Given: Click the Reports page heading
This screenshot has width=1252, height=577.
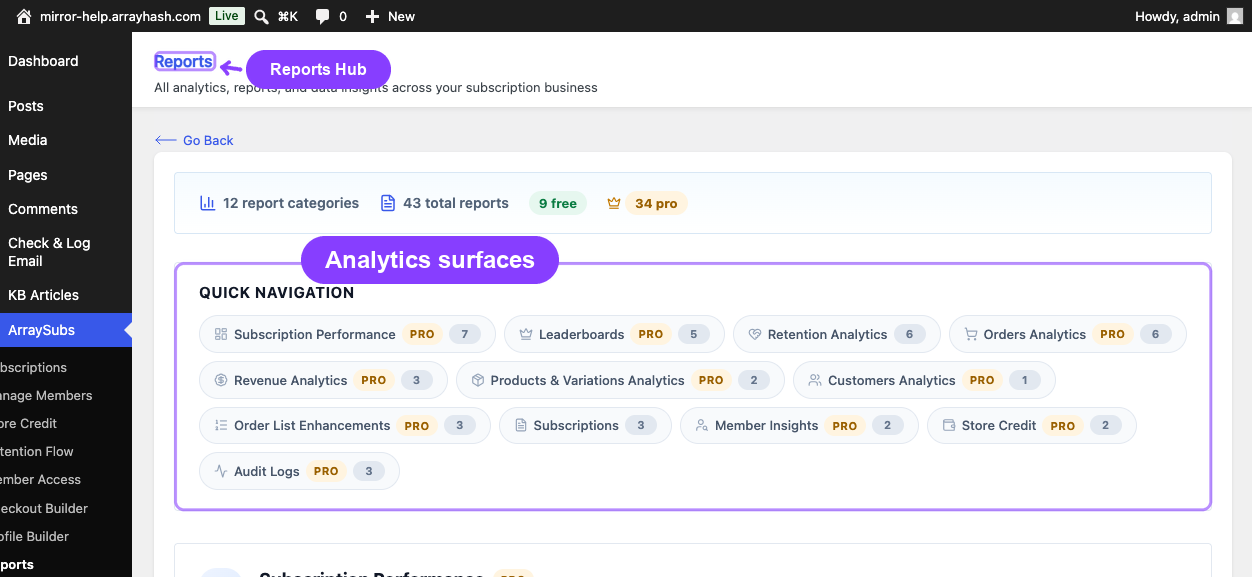Looking at the screenshot, I should 184,61.
